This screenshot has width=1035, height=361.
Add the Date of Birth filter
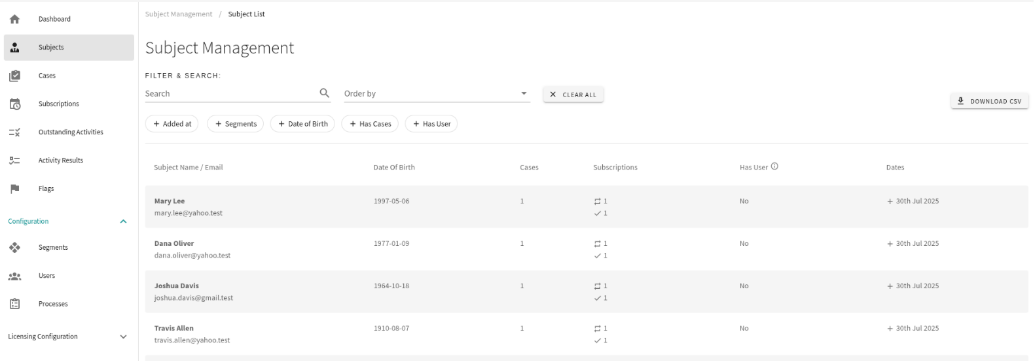tap(302, 123)
